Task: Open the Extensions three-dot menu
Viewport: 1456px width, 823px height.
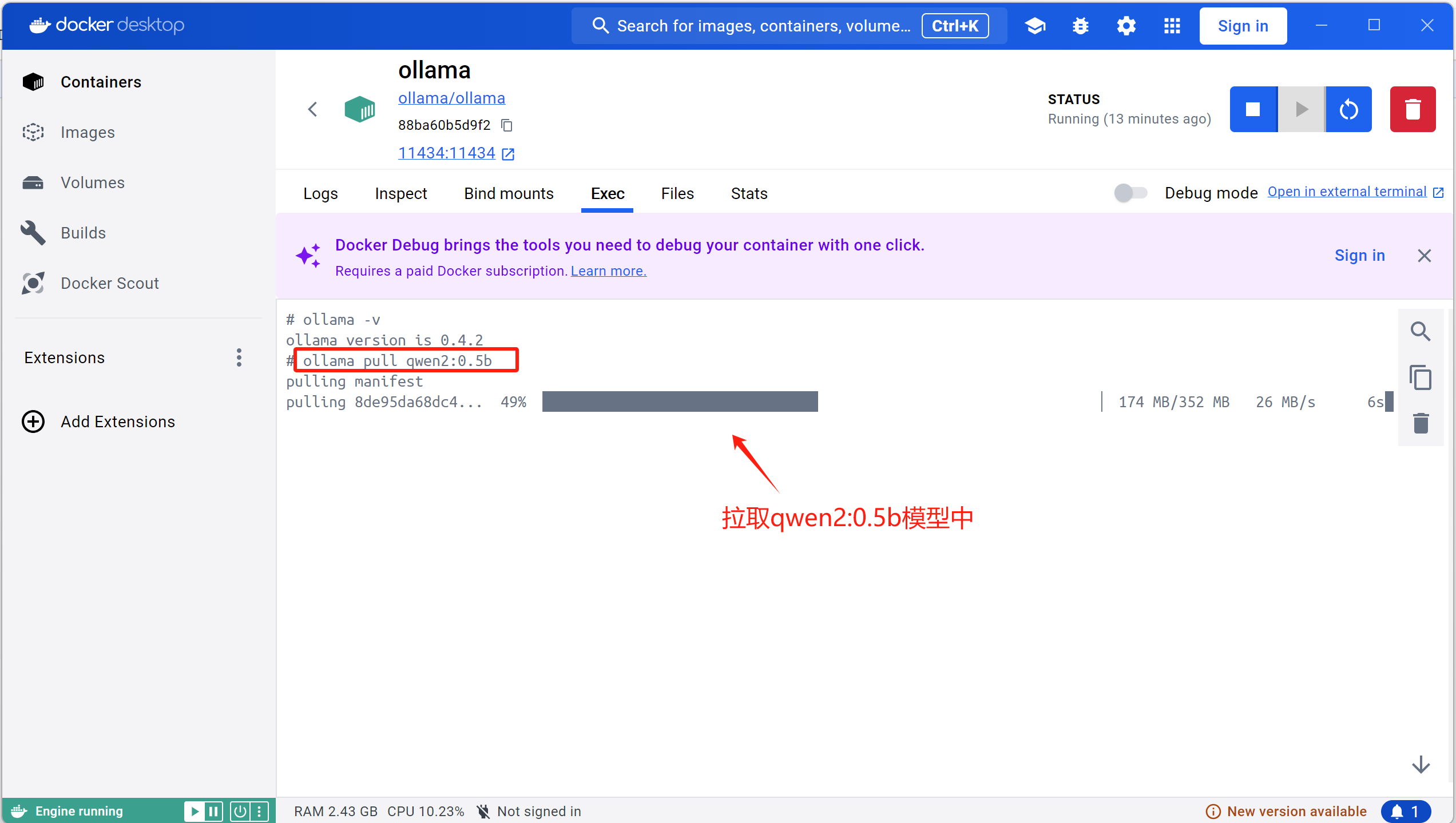Action: pyautogui.click(x=239, y=357)
